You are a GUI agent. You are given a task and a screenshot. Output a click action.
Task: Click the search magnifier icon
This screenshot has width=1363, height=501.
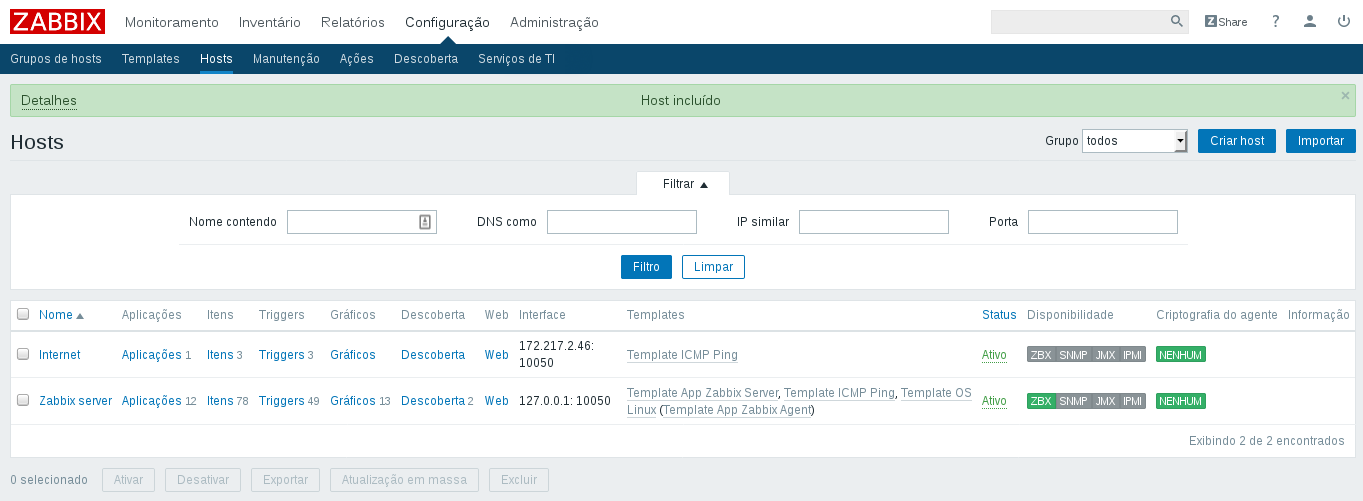(x=1176, y=22)
